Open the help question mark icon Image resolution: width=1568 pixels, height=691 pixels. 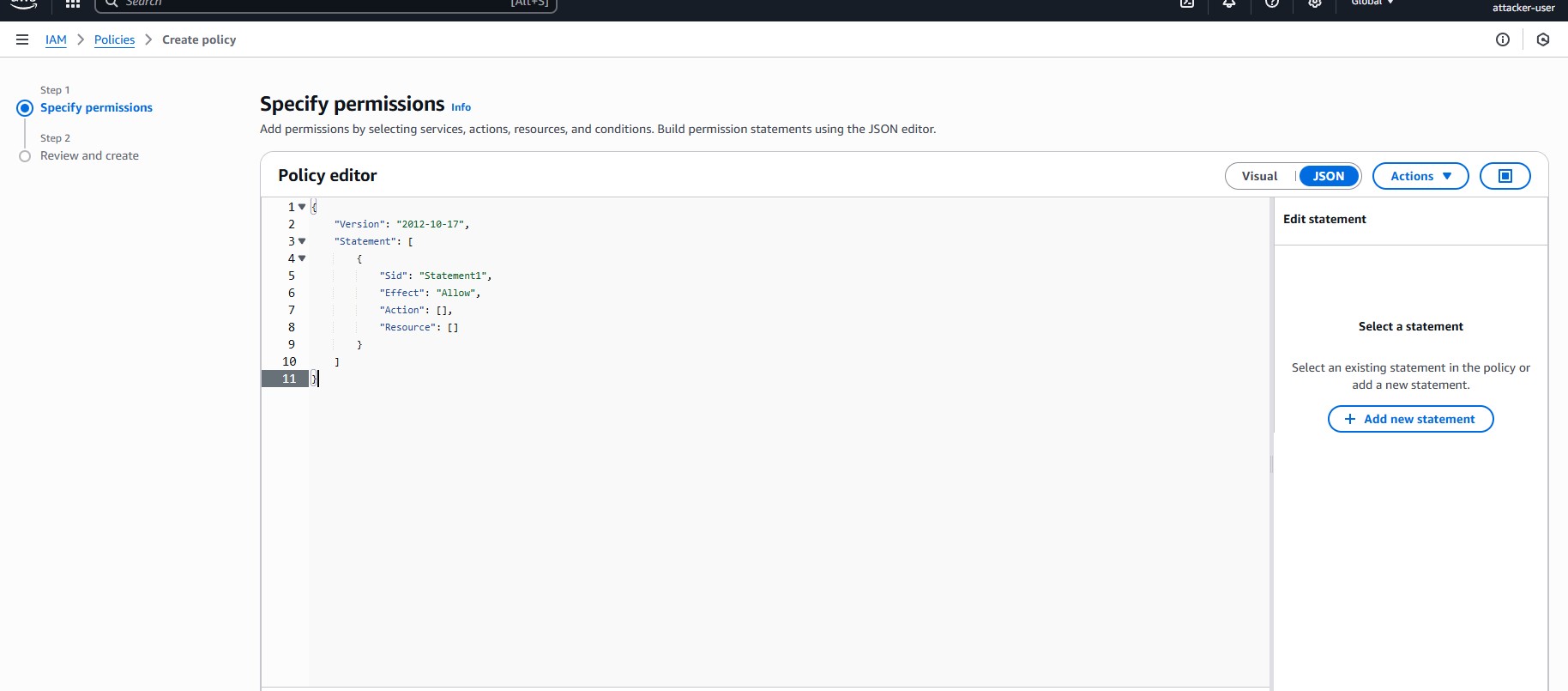[1272, 4]
